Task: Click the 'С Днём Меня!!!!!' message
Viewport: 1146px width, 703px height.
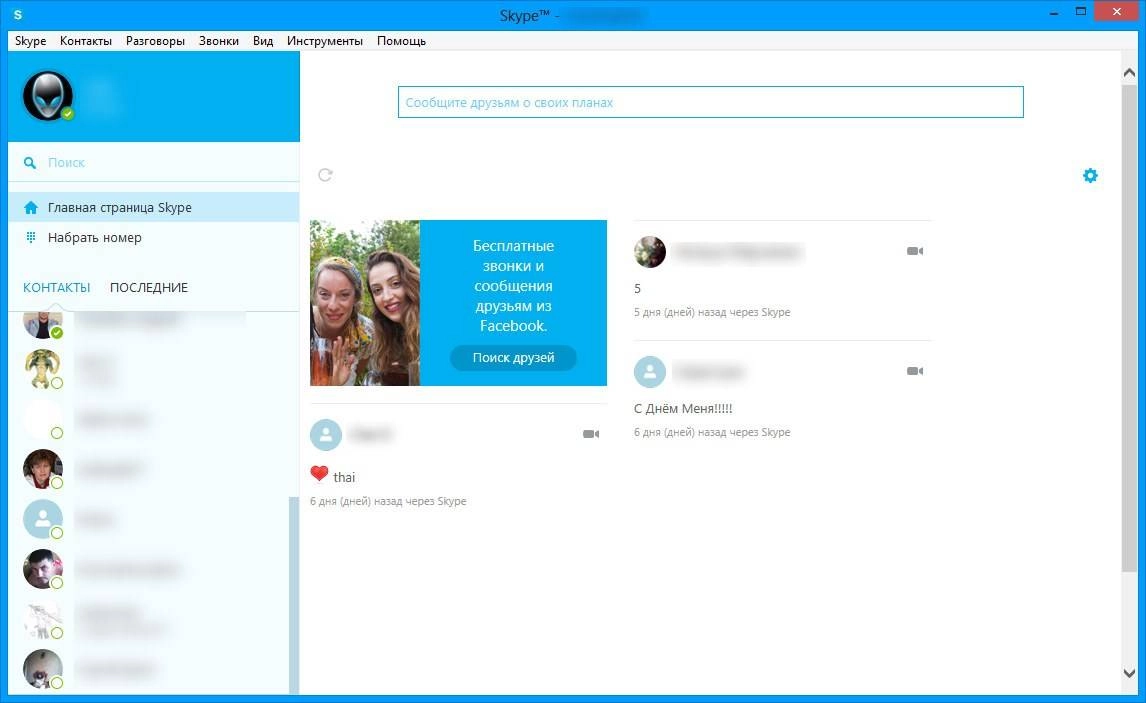Action: (x=683, y=408)
